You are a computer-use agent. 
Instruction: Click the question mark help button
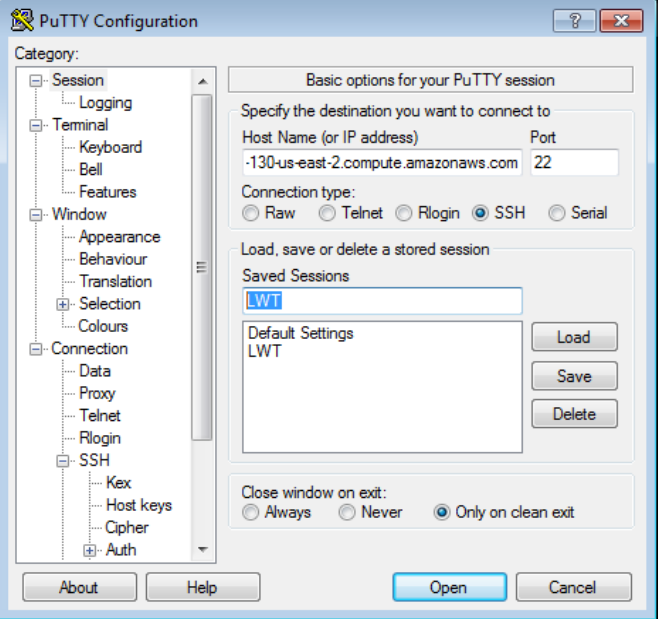click(x=574, y=20)
